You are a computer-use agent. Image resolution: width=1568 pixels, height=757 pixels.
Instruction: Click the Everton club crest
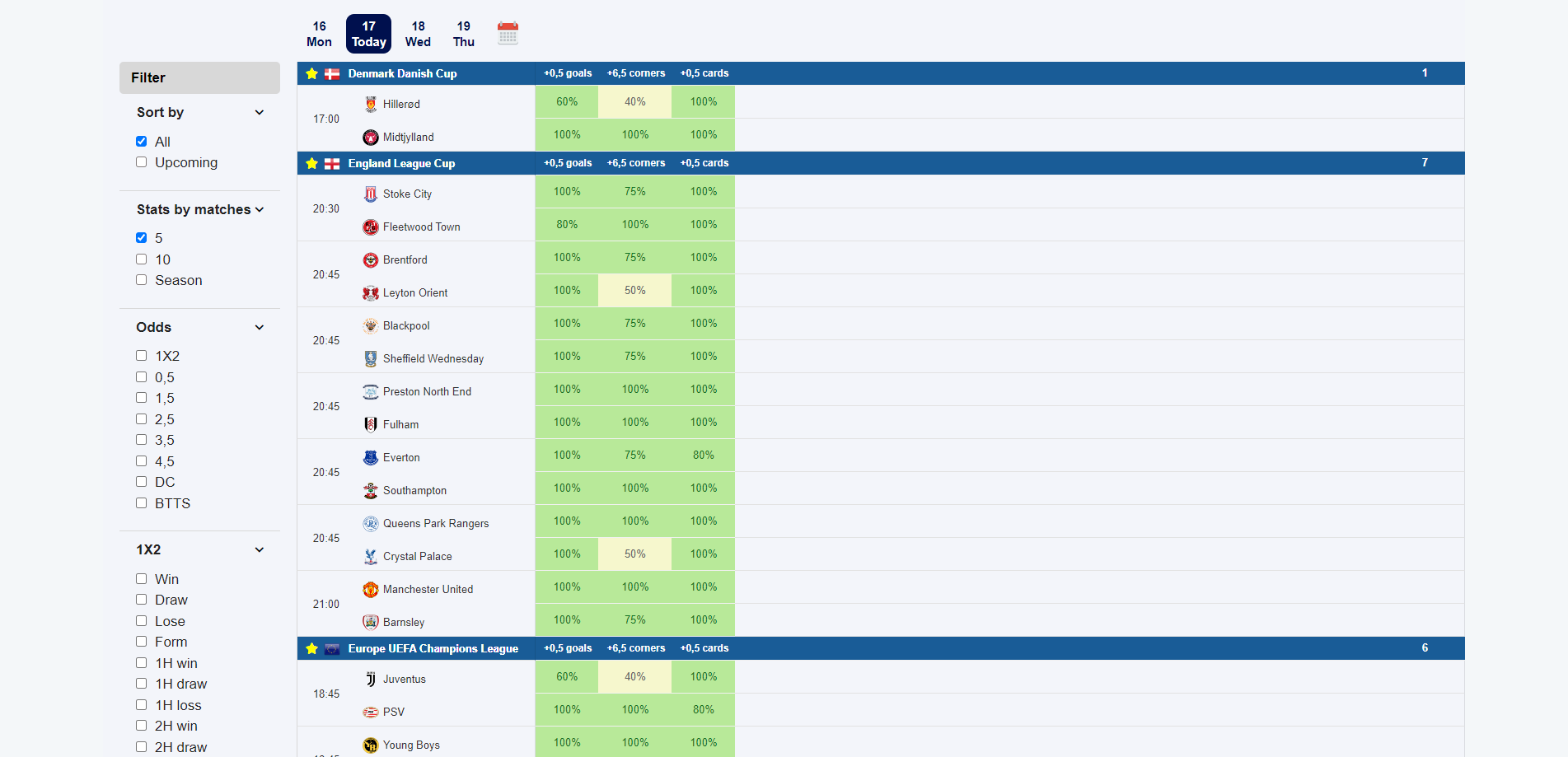[371, 457]
